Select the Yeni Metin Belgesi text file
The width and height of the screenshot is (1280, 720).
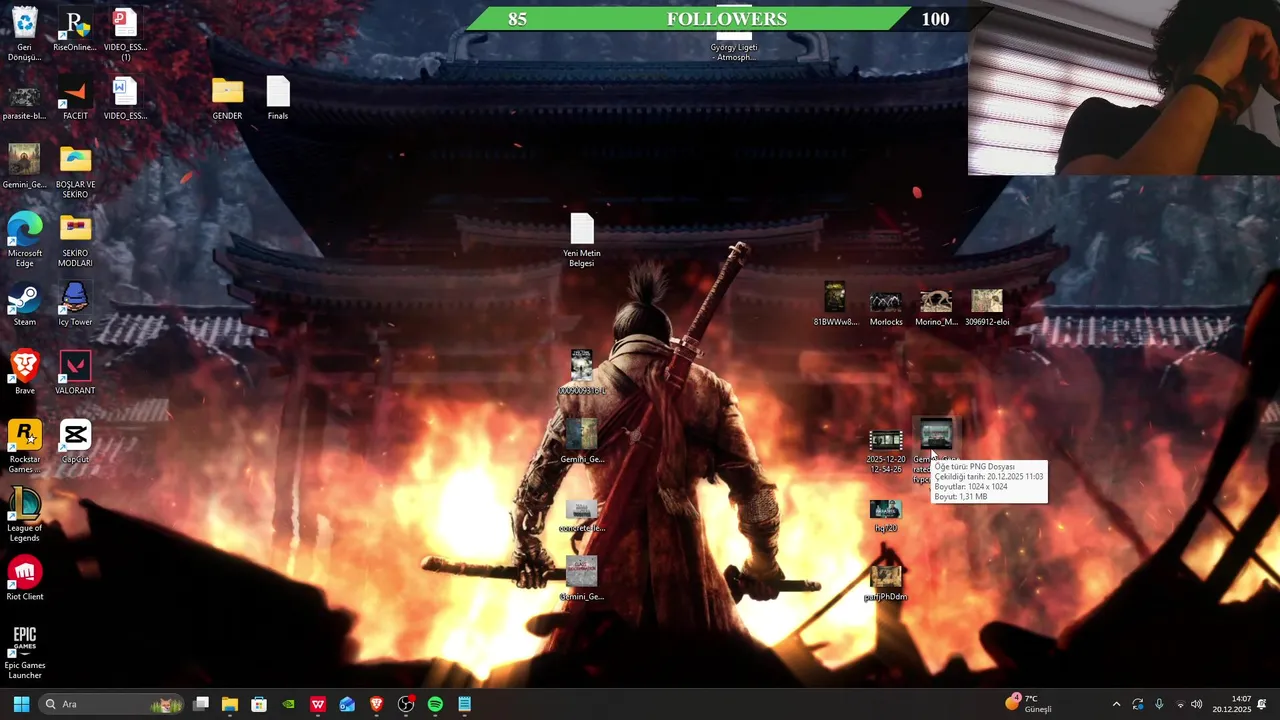coord(582,240)
